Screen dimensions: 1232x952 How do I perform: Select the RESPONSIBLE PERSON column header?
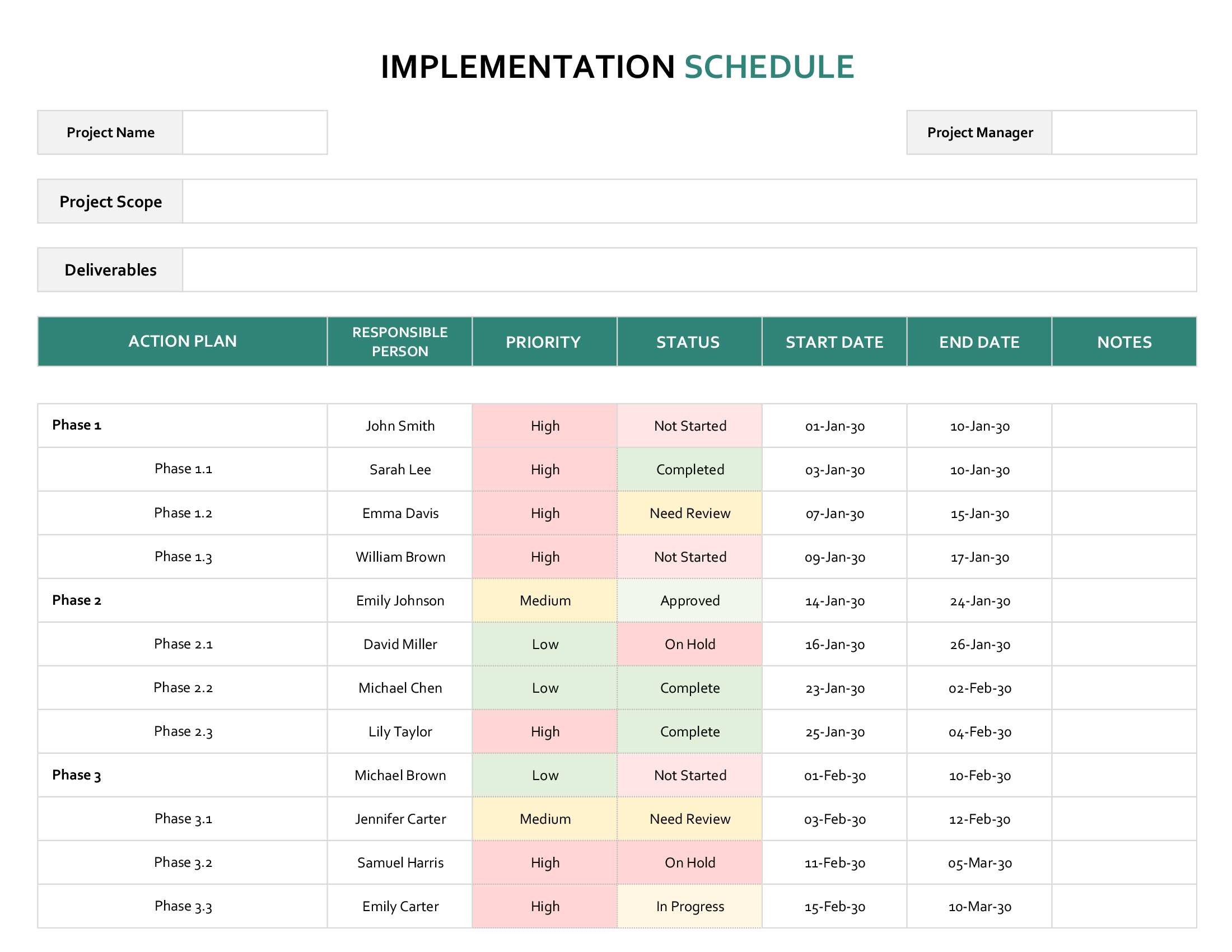pyautogui.click(x=399, y=341)
